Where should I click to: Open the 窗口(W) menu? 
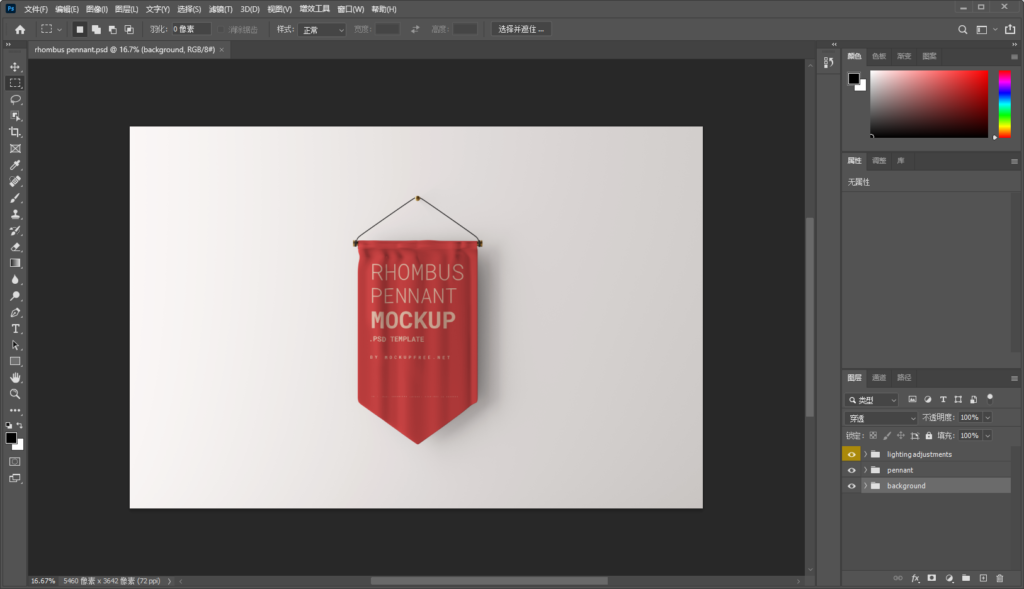point(351,9)
